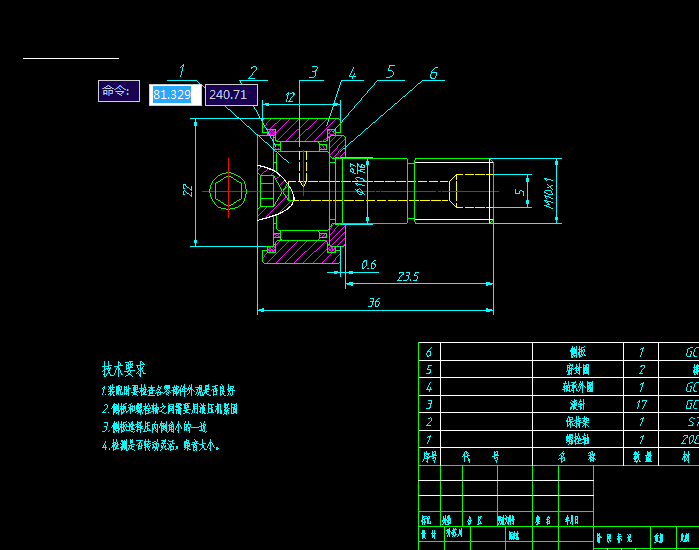Viewport: 699px width, 550px height.
Task: Select balloon callout number 1
Action: [181, 71]
